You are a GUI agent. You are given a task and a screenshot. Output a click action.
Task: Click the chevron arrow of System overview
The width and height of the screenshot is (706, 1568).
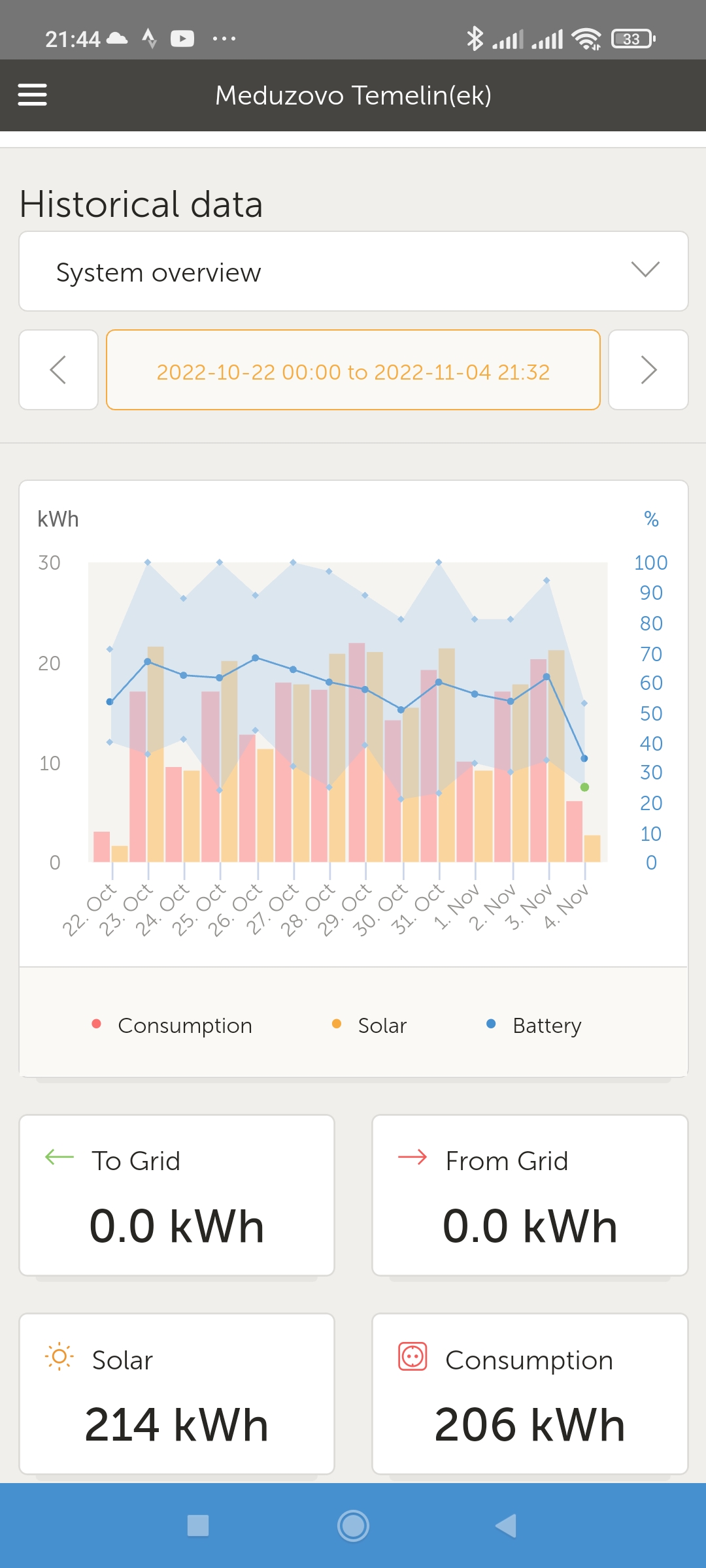pyautogui.click(x=645, y=269)
